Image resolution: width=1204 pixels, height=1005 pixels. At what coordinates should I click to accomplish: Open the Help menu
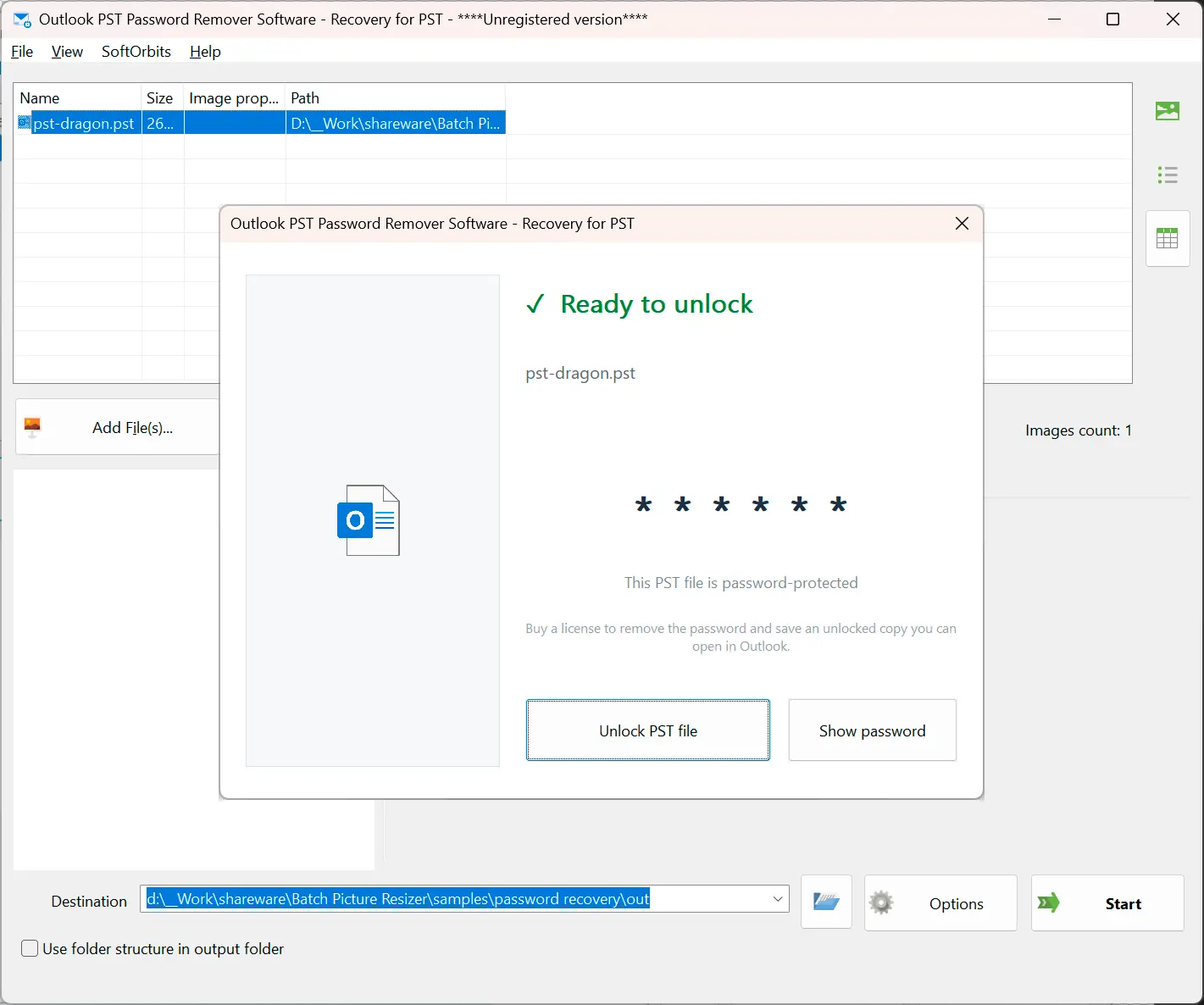205,52
